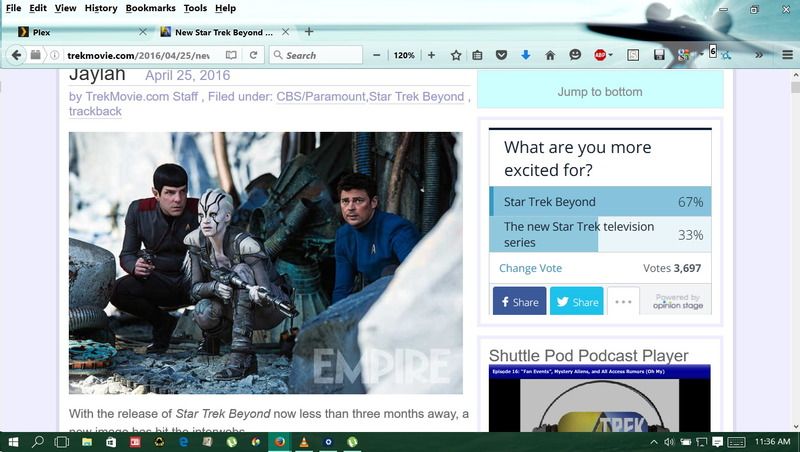The width and height of the screenshot is (800, 452).
Task: Click the TrekMovie.com Staff author link
Action: click(142, 96)
